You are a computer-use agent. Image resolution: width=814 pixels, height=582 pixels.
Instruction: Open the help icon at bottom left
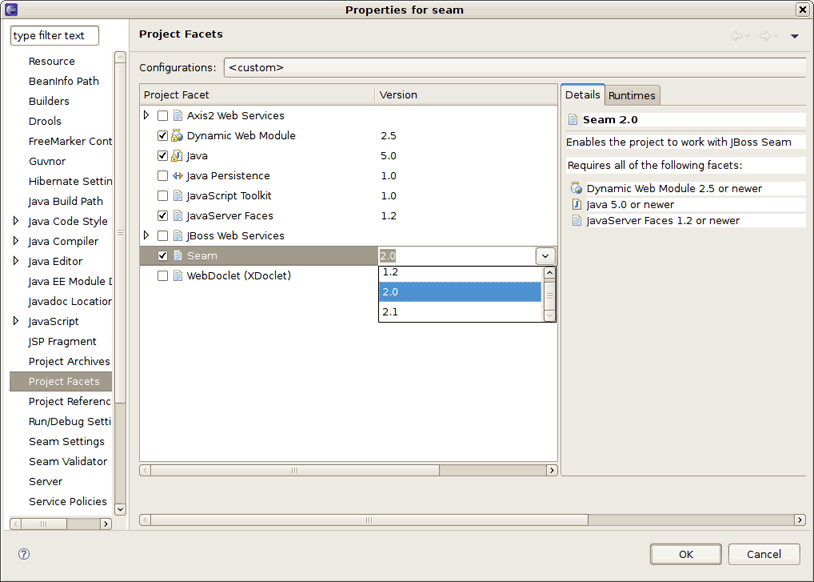23,554
